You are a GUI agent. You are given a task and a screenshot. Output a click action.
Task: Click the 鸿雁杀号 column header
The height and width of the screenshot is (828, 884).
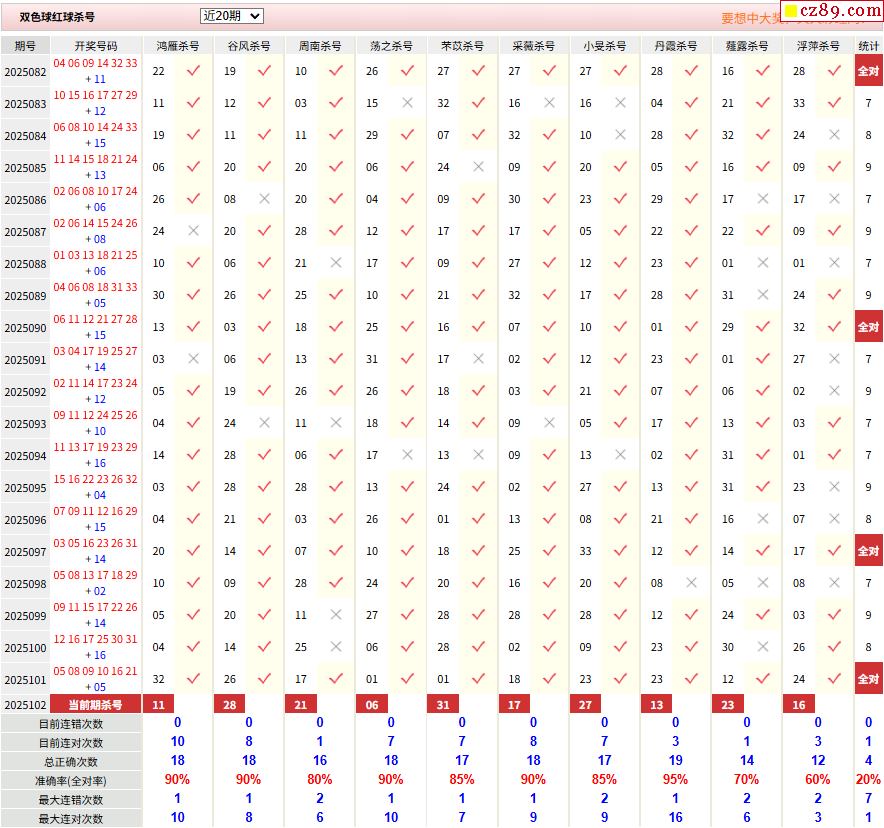178,46
